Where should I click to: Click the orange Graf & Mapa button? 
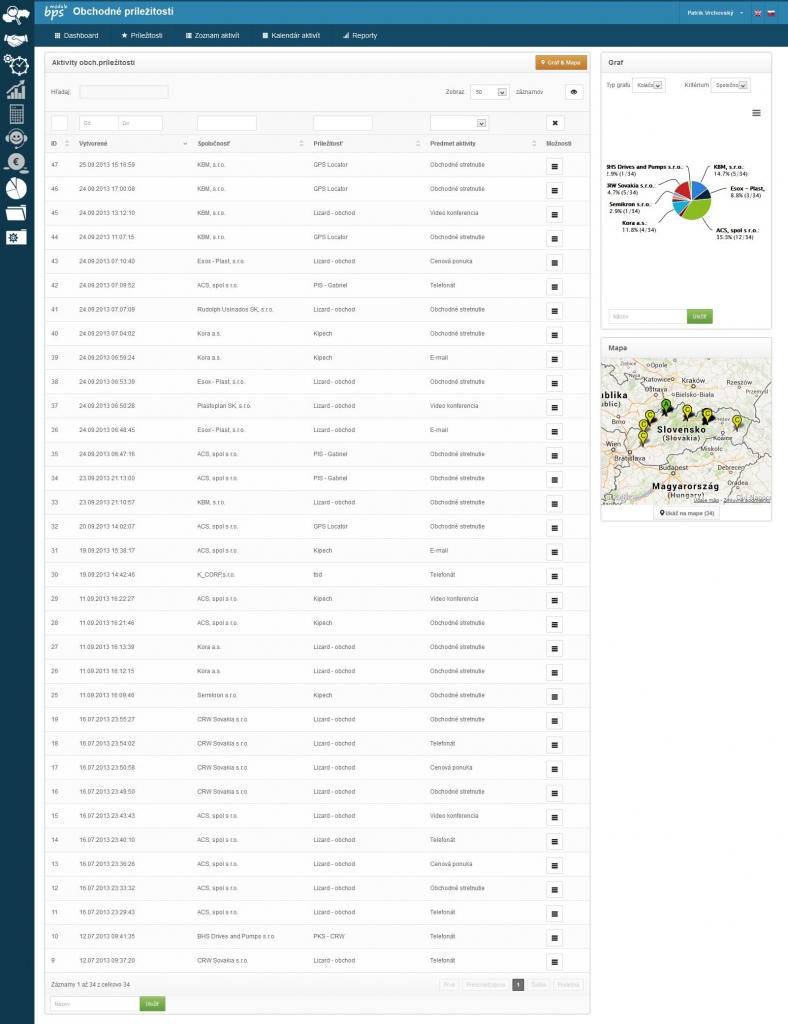[561, 63]
